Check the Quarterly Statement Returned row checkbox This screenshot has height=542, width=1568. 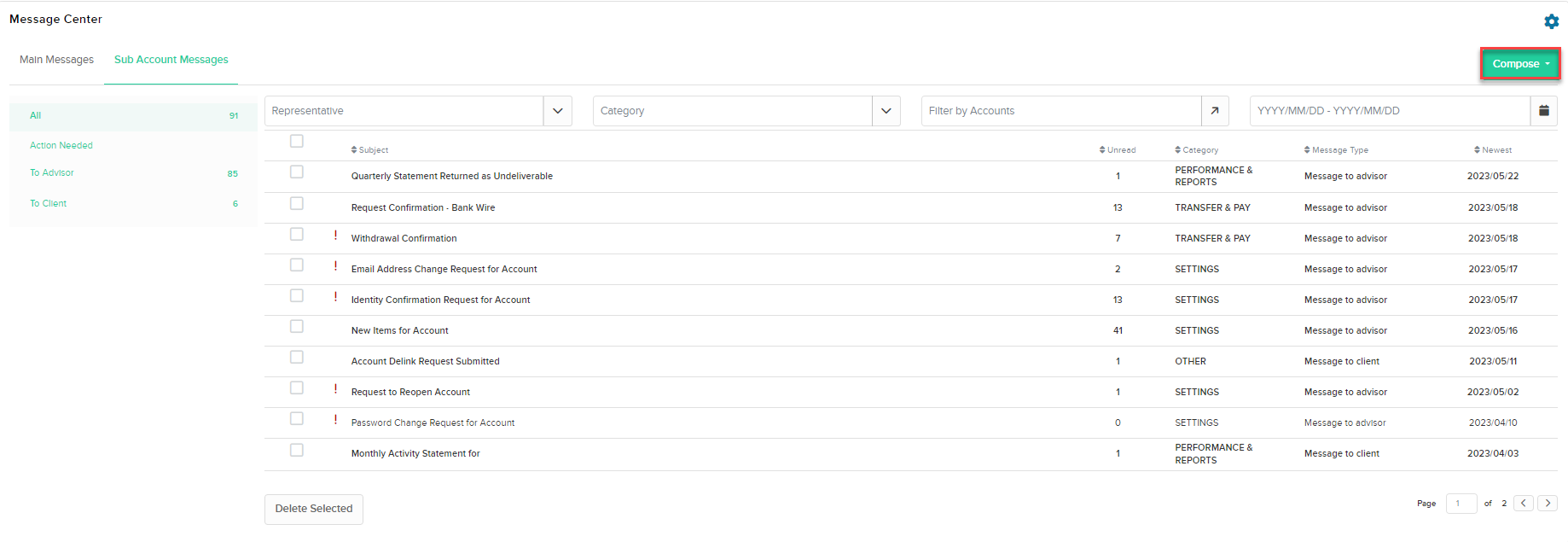click(297, 172)
